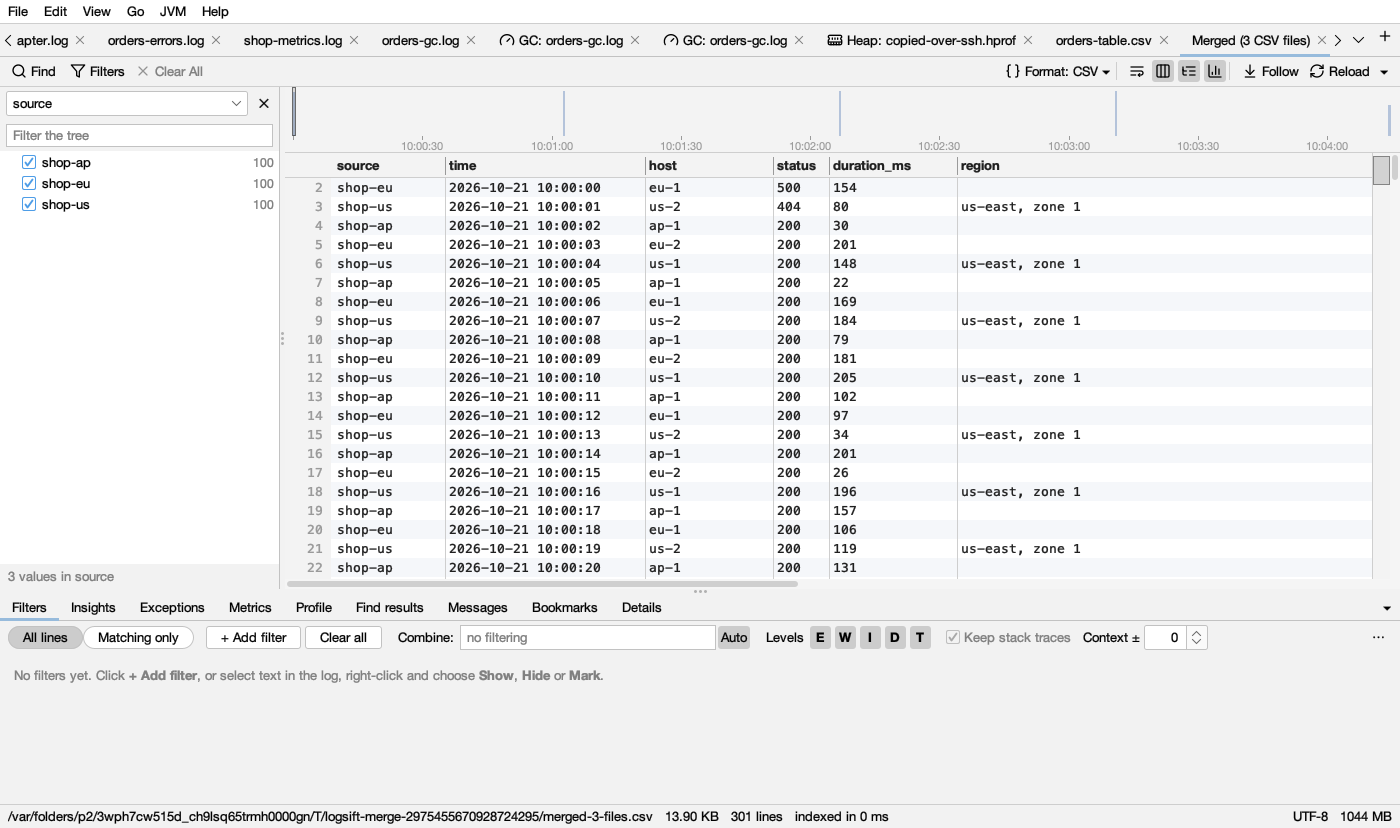The image size is (1400, 828).
Task: Uncheck the shop-ap source checkbox
Action: 29,162
